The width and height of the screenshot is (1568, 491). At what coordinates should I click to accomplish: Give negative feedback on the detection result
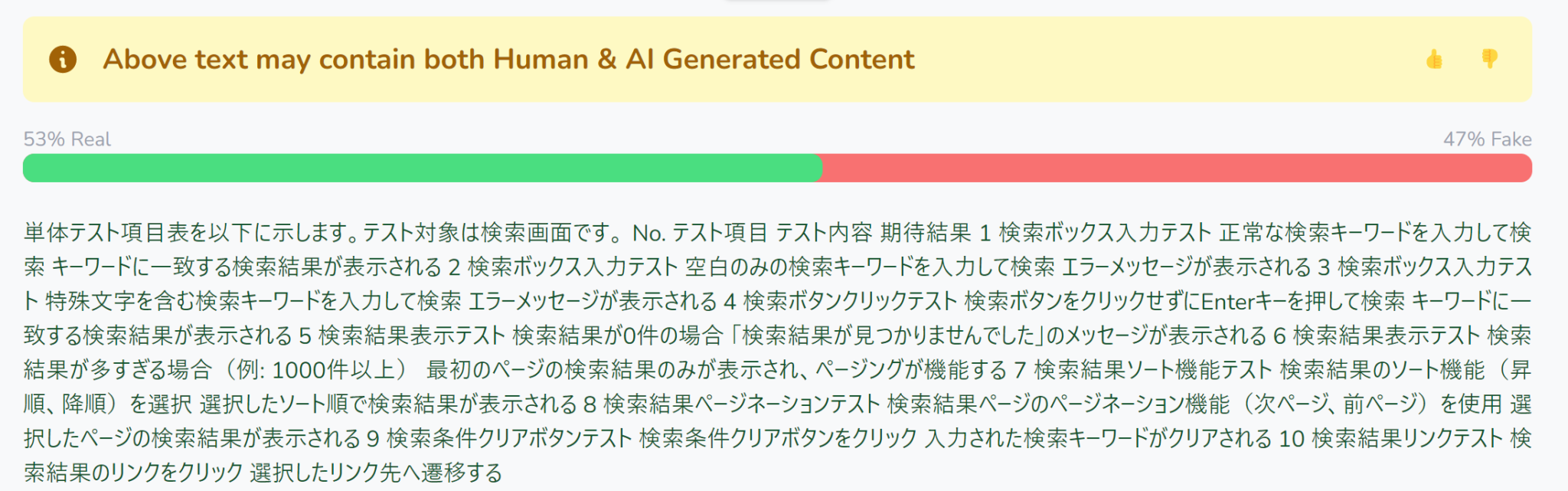[1488, 59]
